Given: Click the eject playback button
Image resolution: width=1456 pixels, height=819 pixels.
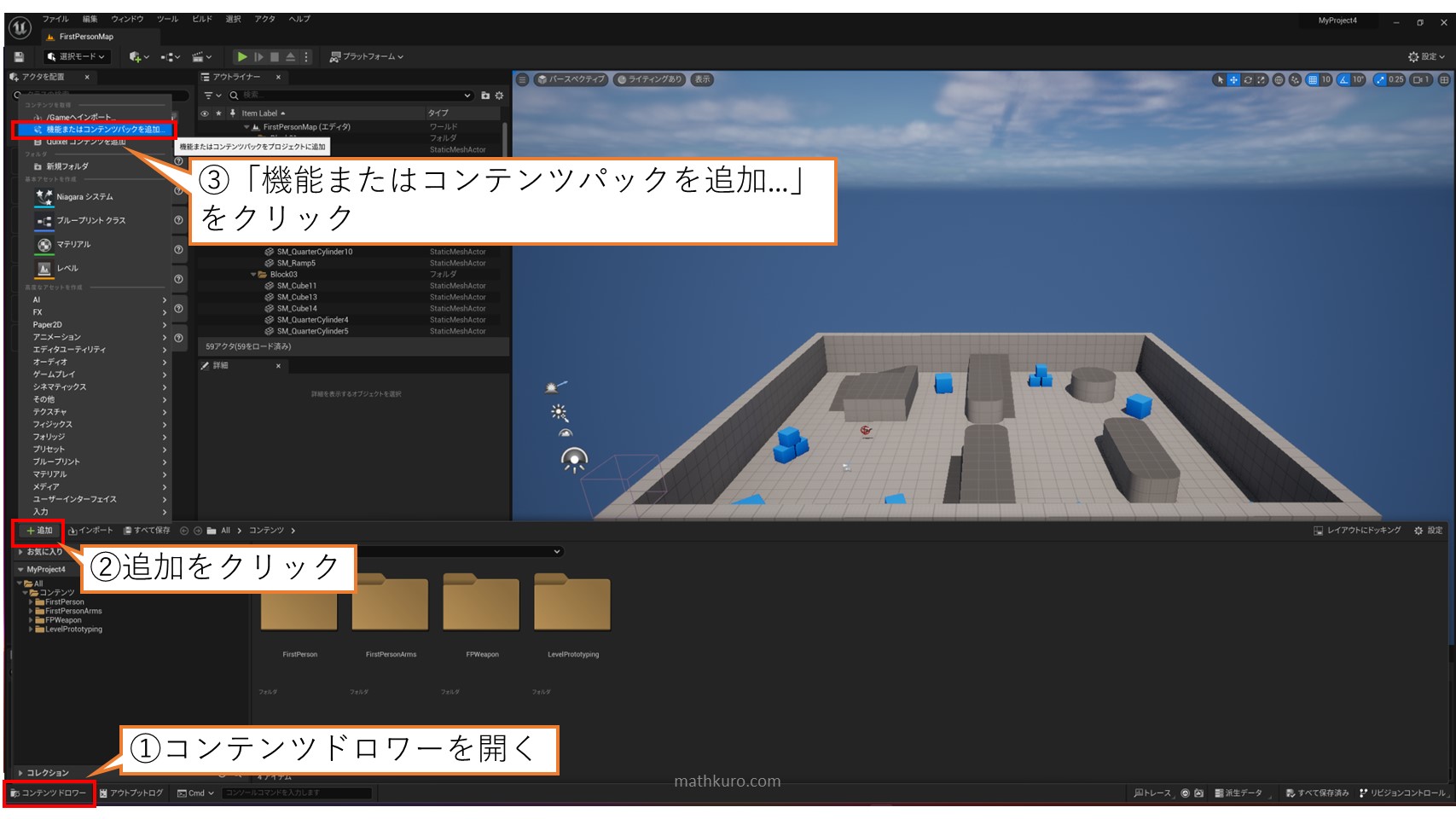Looking at the screenshot, I should tap(290, 56).
